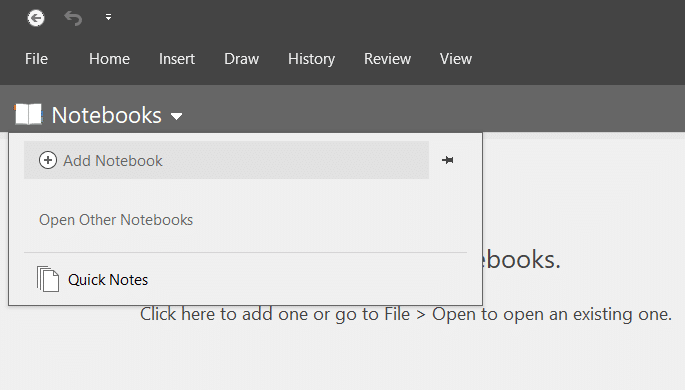This screenshot has height=390, width=685.
Task: Click the 'Click here to add one' message
Action: pos(405,314)
